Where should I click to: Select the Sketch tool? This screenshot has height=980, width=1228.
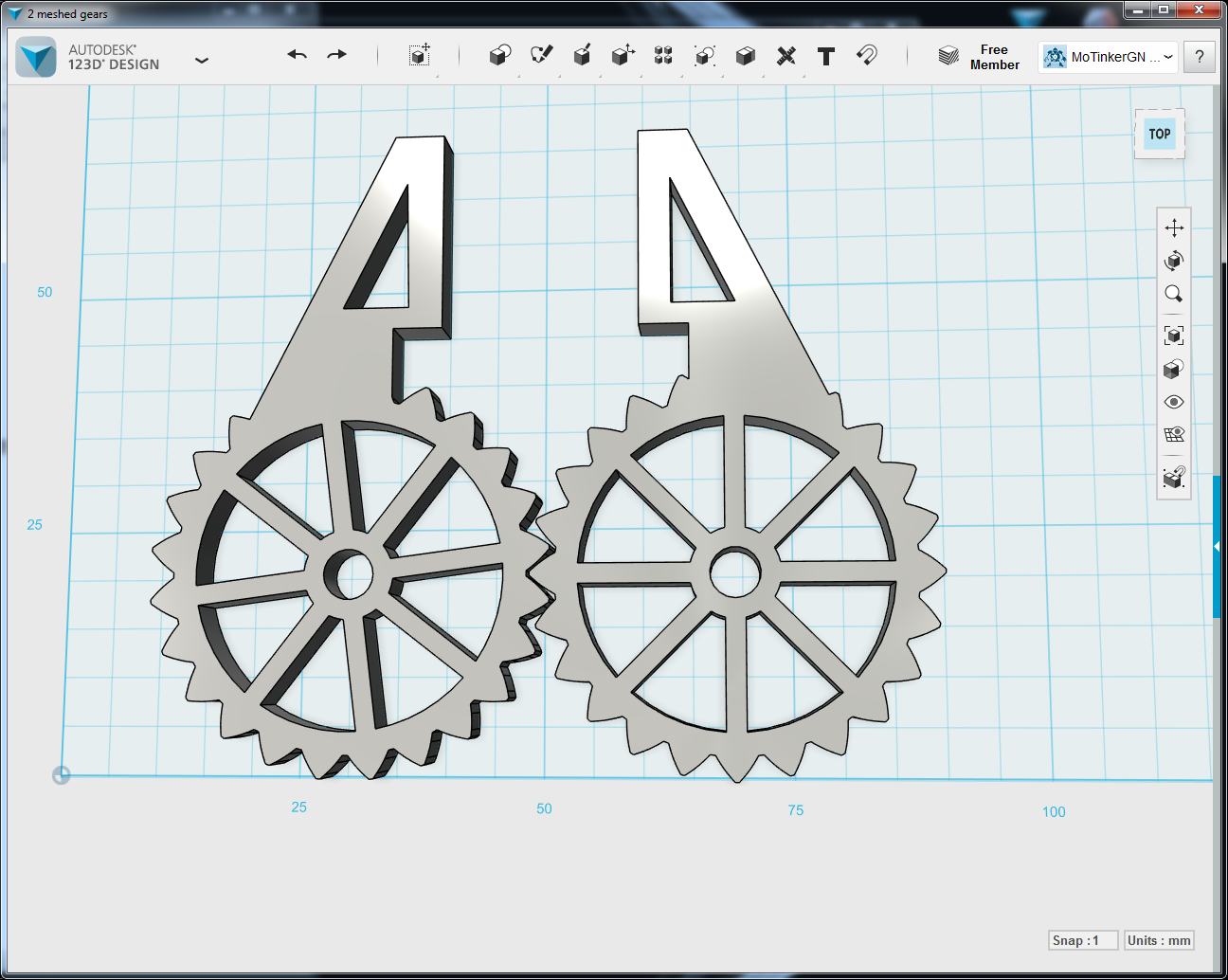point(540,56)
